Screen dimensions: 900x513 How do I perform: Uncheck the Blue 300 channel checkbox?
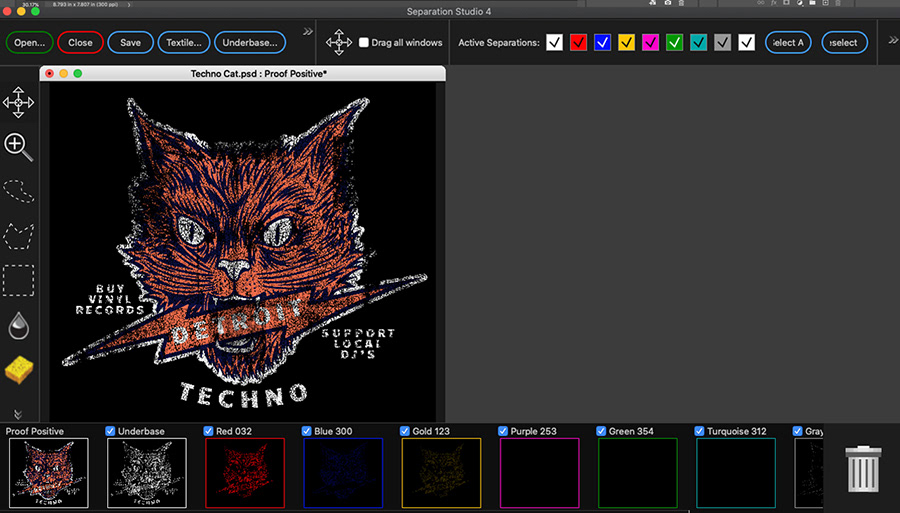[307, 431]
